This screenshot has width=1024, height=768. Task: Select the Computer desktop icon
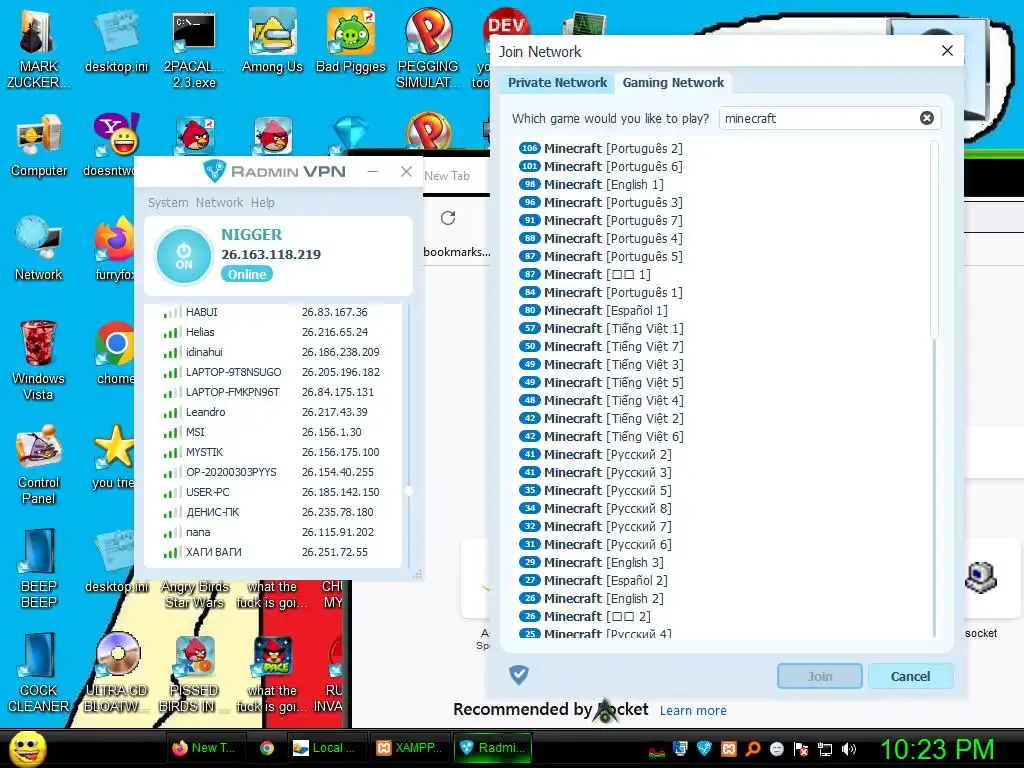point(39,146)
